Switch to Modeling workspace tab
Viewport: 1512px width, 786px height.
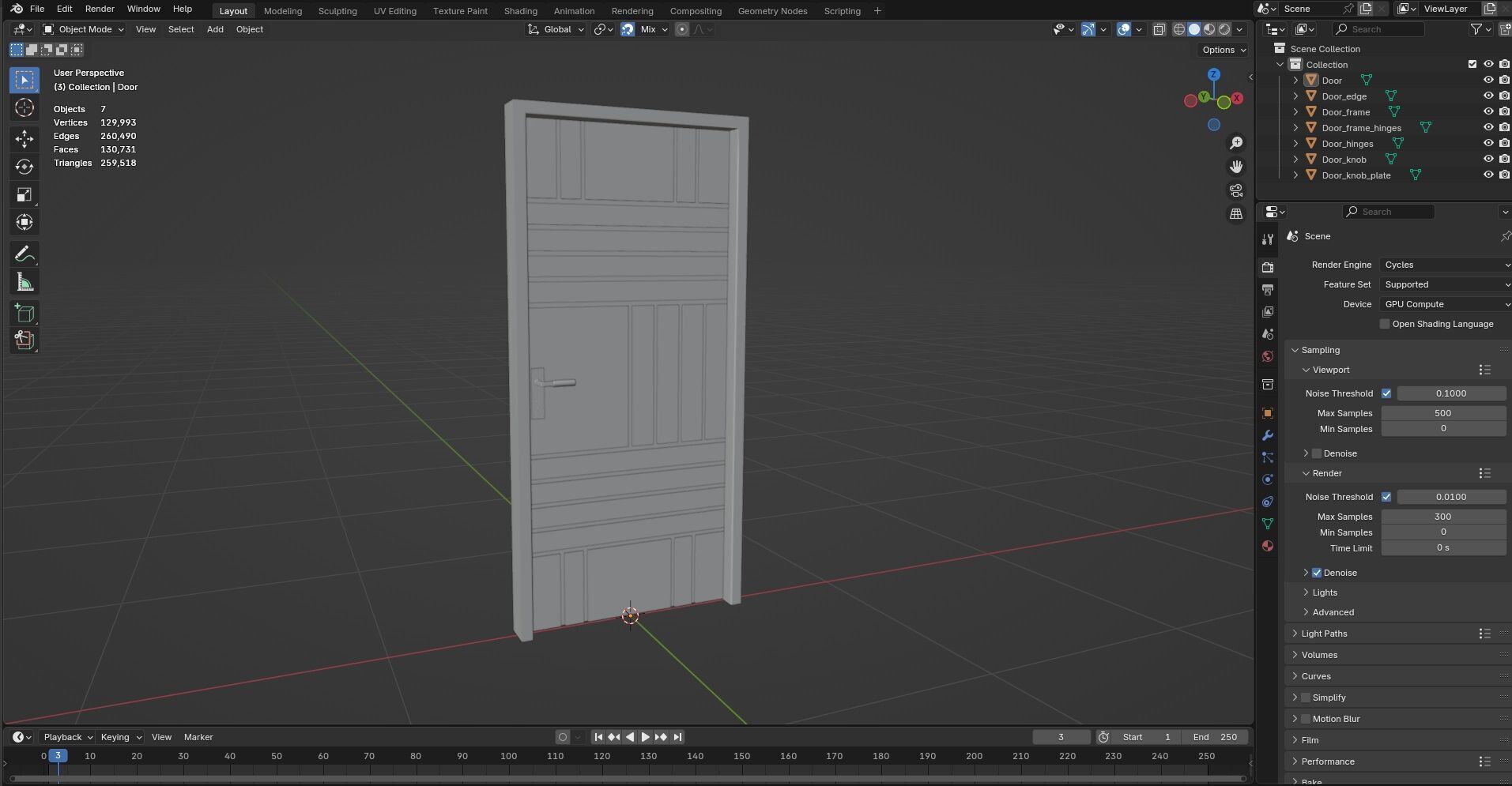283,11
